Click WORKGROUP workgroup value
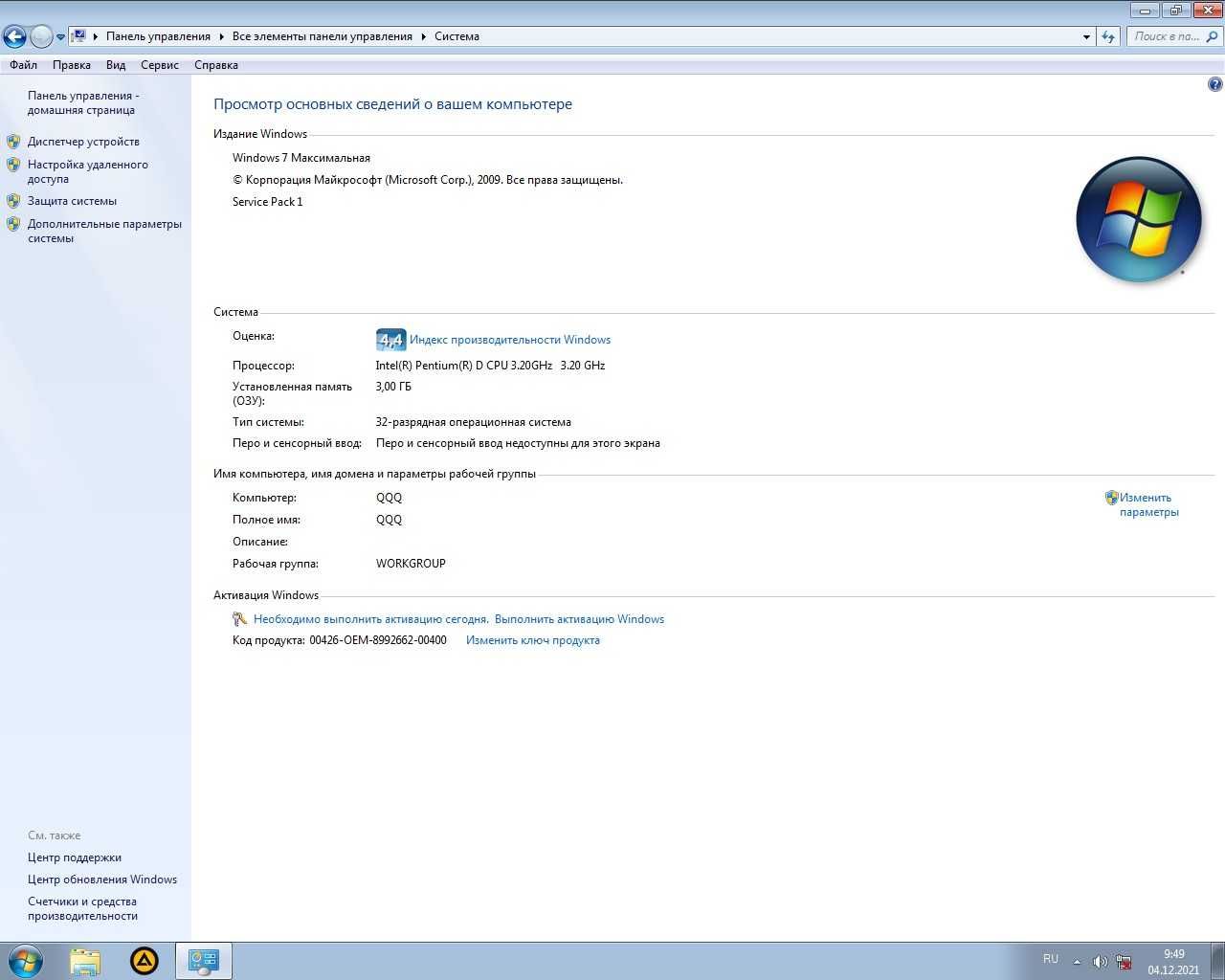 pyautogui.click(x=411, y=564)
